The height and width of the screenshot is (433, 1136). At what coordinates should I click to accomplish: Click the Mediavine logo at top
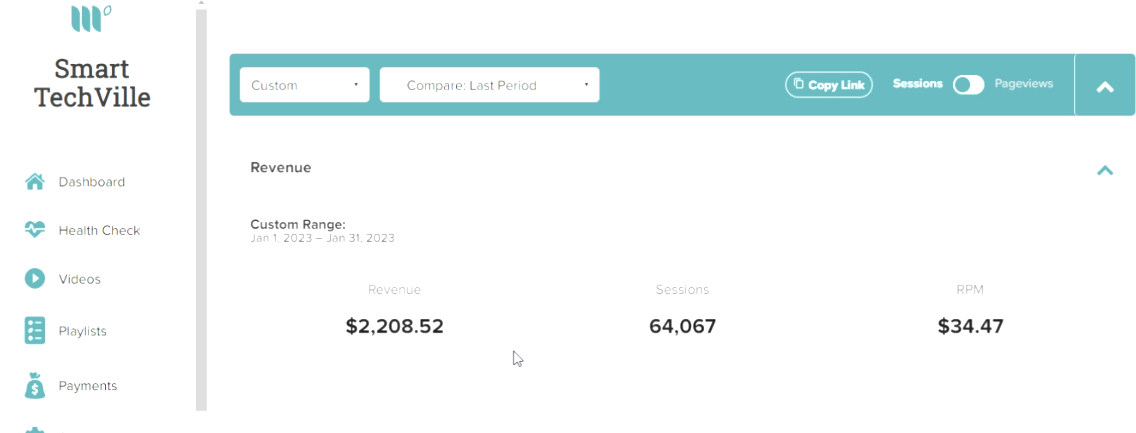tap(91, 17)
